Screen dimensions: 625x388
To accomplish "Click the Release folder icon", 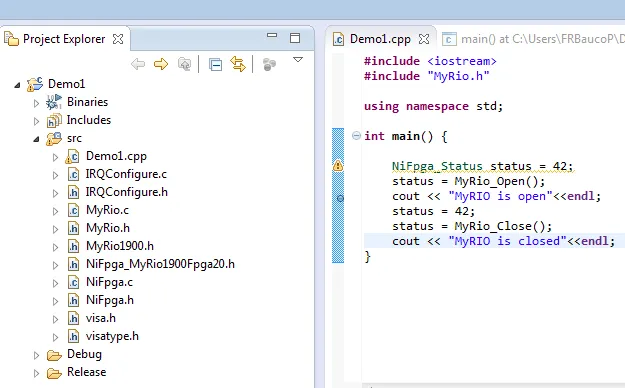I will click(x=54, y=373).
